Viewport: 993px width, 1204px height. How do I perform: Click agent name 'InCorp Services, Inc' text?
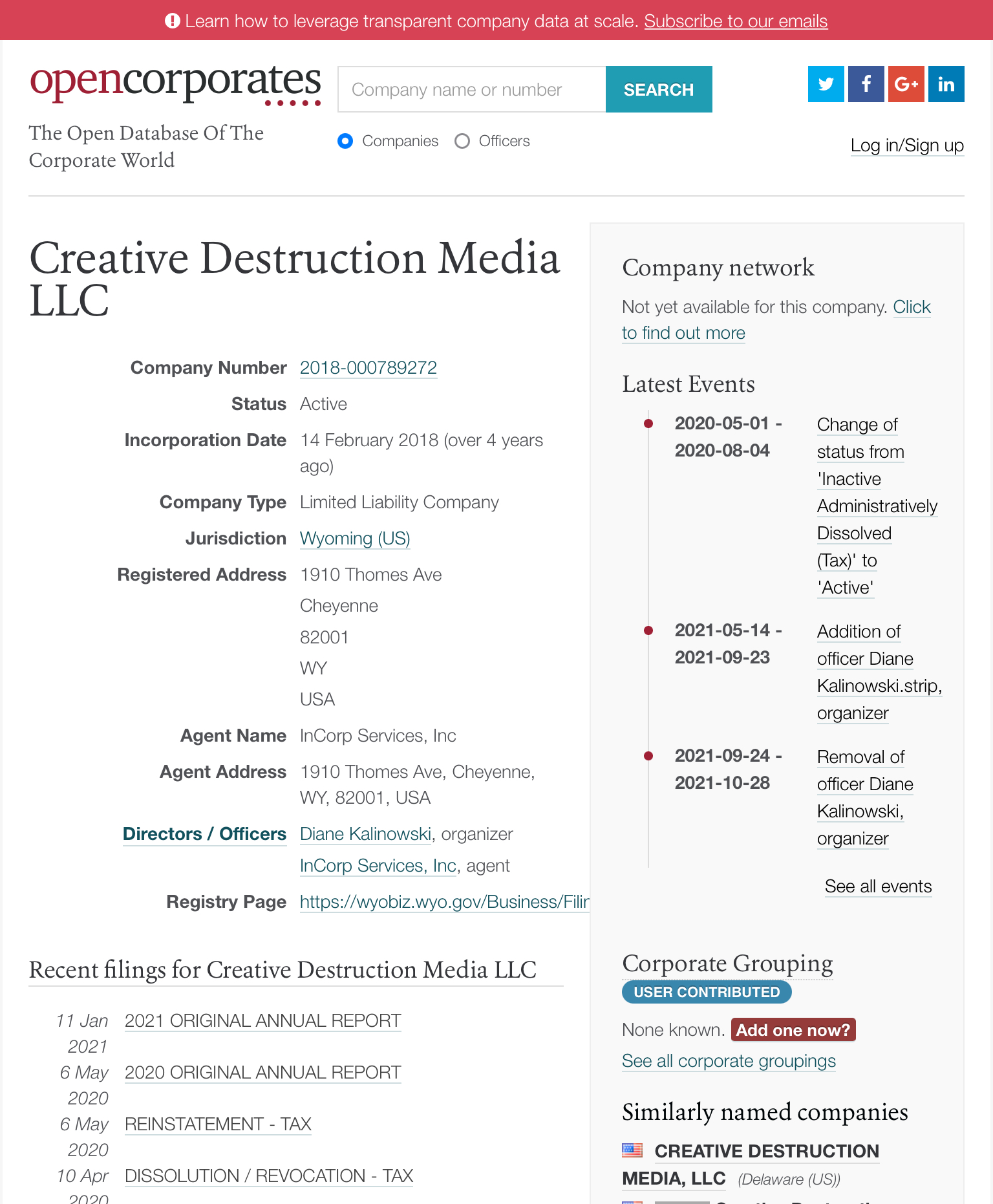[x=378, y=735]
